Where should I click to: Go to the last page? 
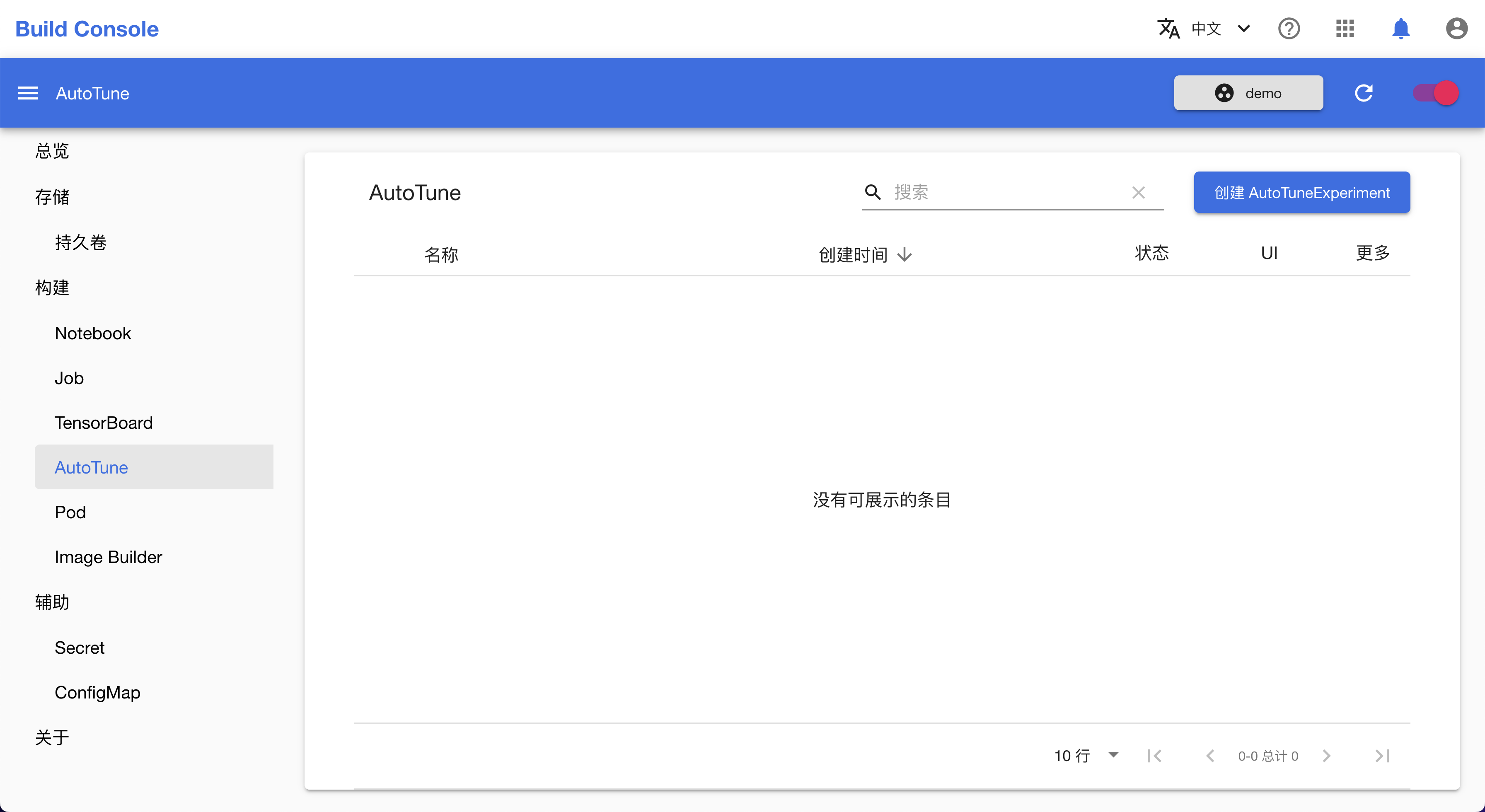coord(1382,756)
